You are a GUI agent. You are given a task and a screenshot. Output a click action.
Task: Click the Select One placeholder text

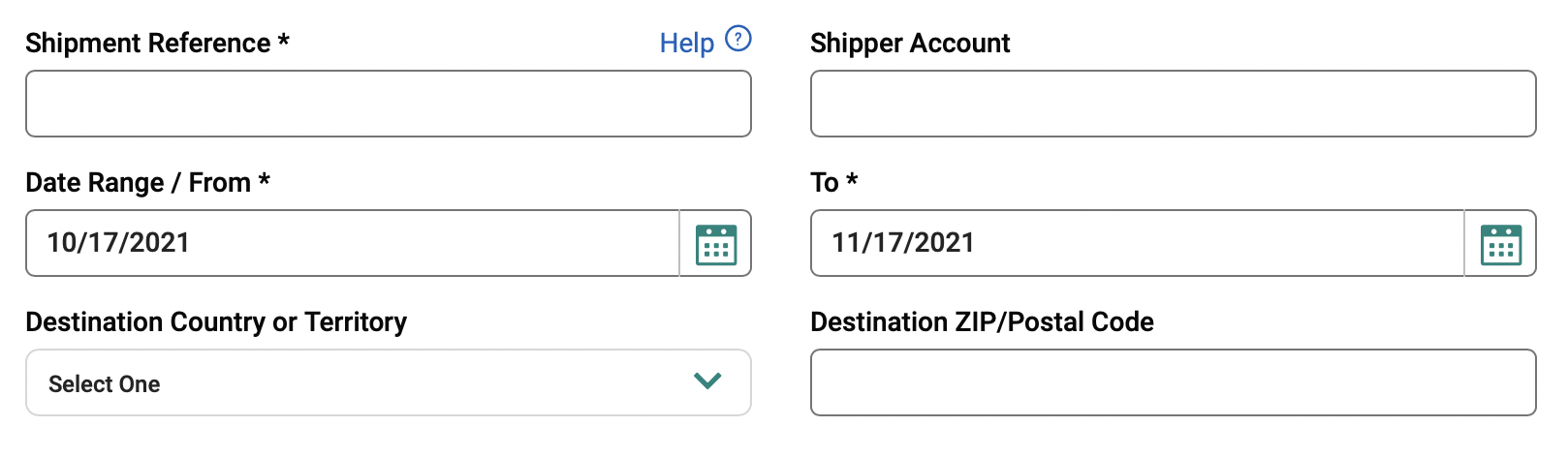[105, 384]
